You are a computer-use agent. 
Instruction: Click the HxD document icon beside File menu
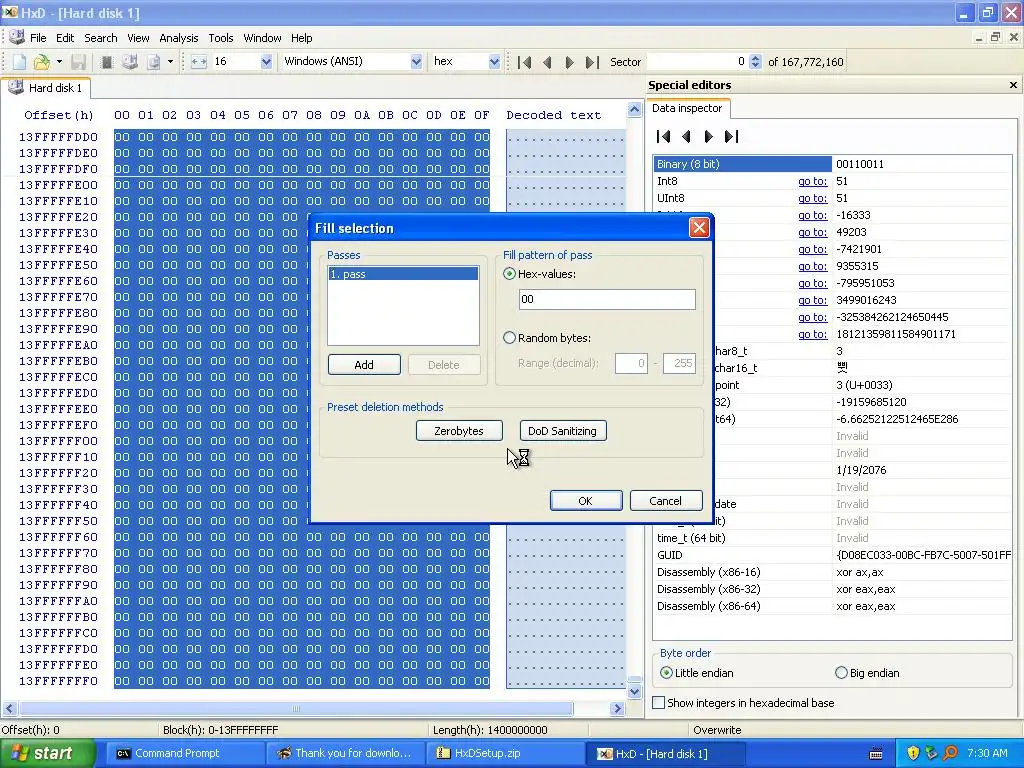pos(16,37)
